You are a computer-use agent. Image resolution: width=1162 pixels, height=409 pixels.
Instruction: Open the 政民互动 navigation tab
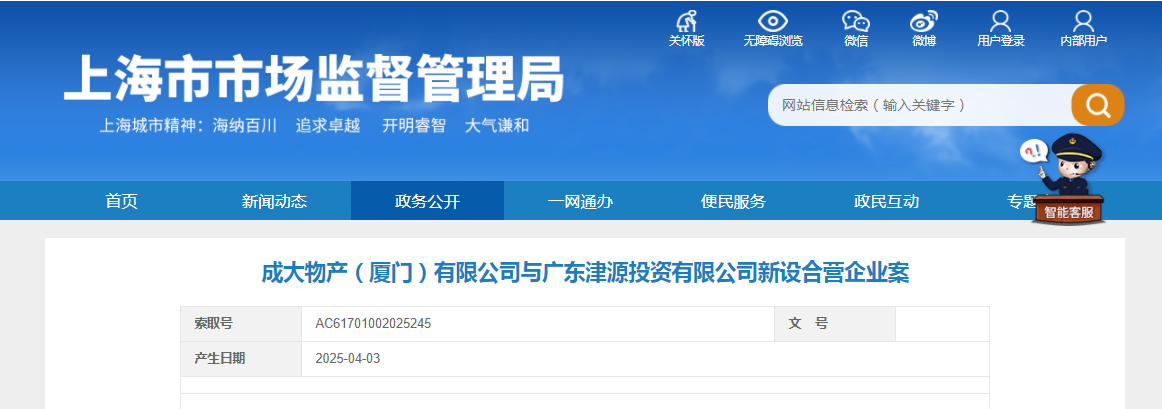[886, 201]
